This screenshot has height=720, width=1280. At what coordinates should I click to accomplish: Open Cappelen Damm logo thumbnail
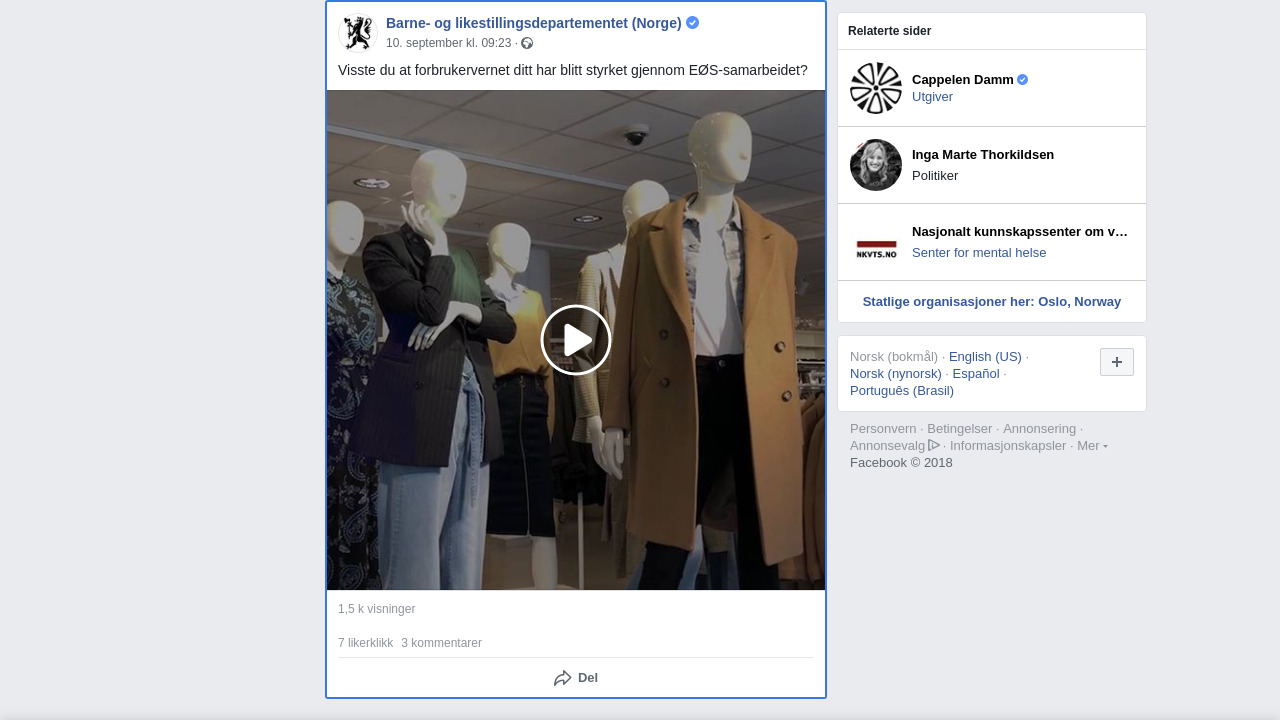click(x=876, y=88)
